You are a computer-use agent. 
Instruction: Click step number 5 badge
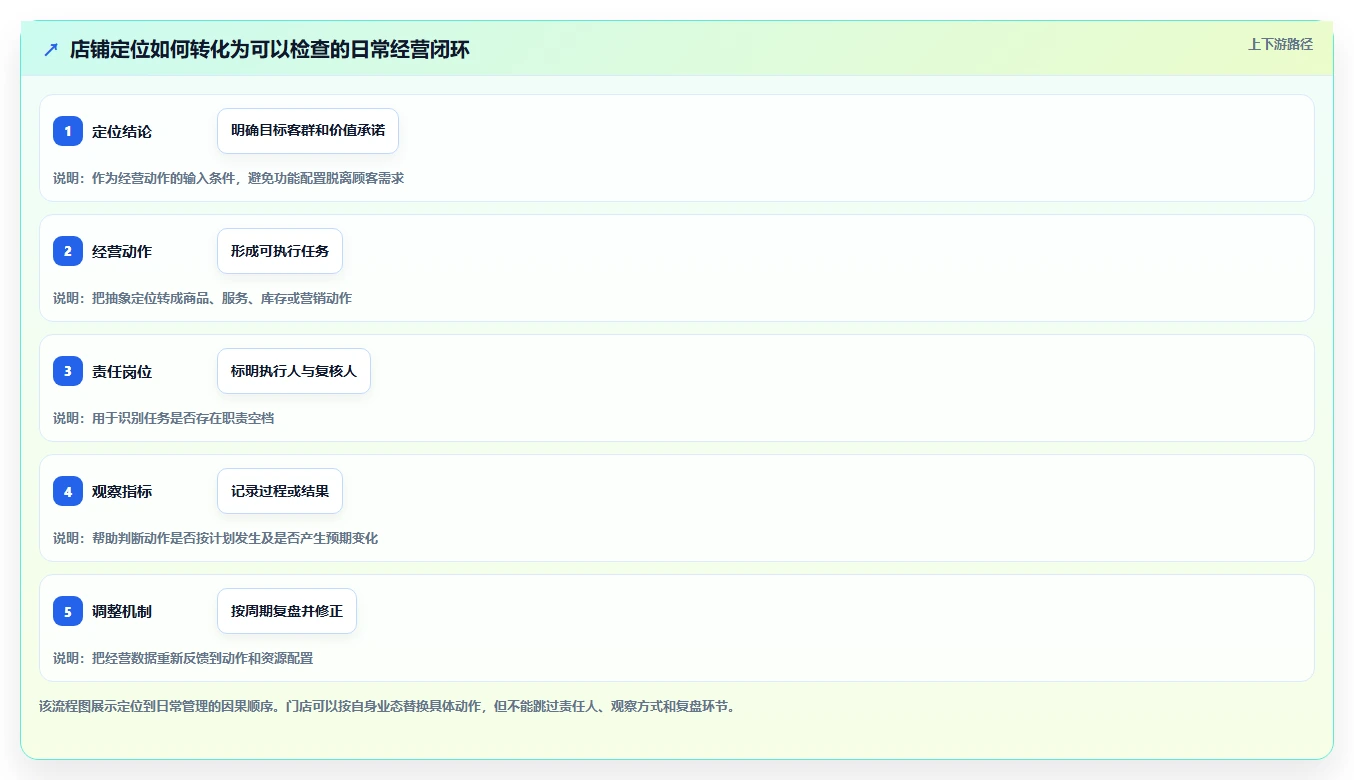point(68,611)
